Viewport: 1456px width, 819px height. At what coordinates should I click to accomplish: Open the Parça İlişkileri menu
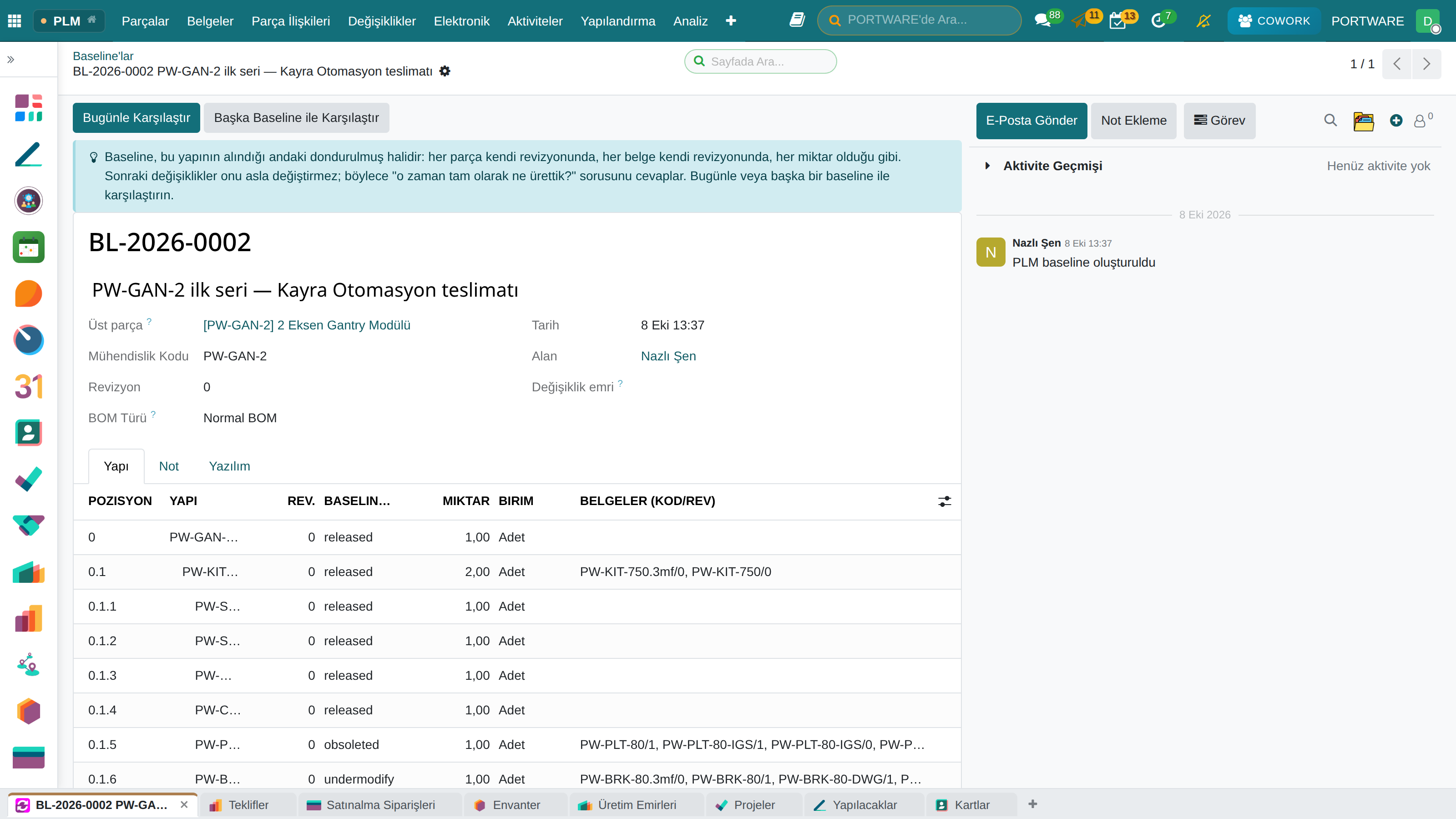(x=291, y=21)
